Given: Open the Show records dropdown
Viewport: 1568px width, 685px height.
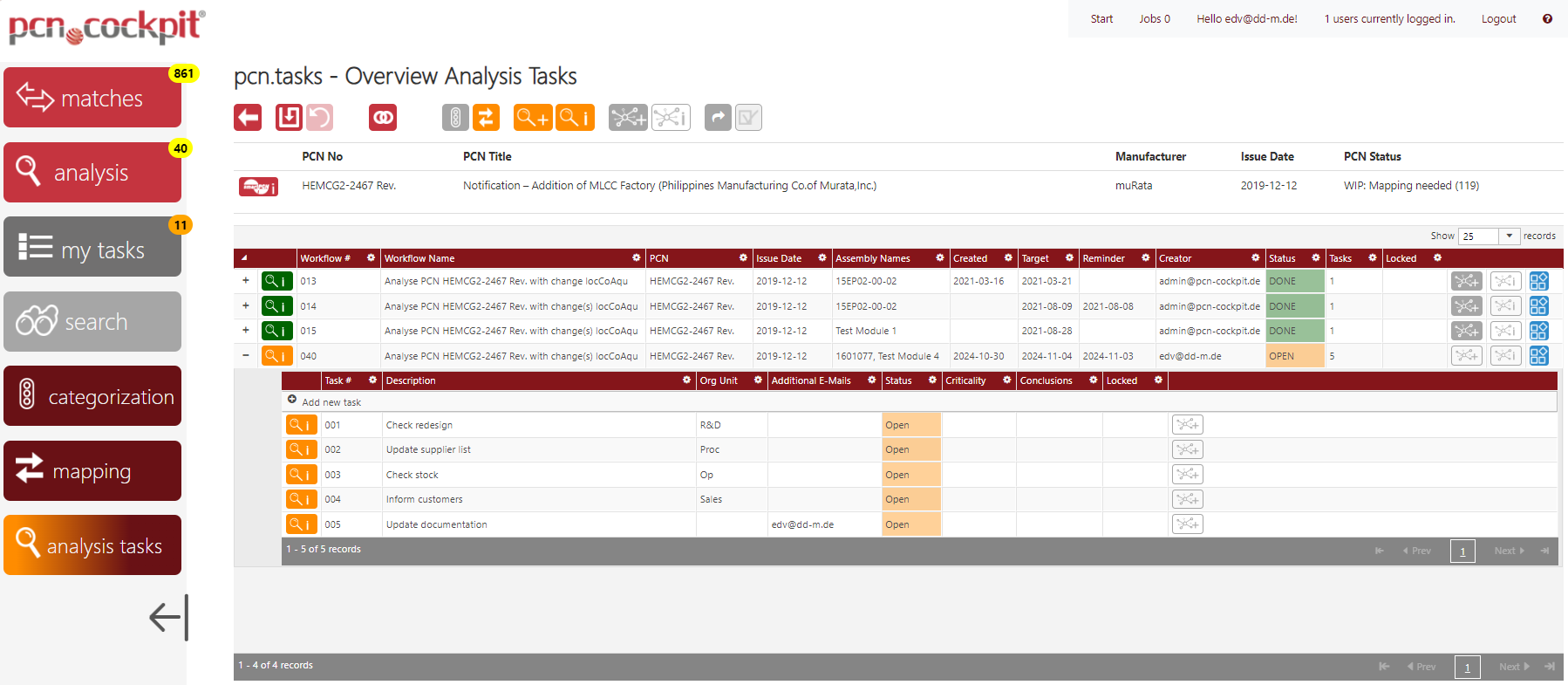Looking at the screenshot, I should click(x=1509, y=236).
